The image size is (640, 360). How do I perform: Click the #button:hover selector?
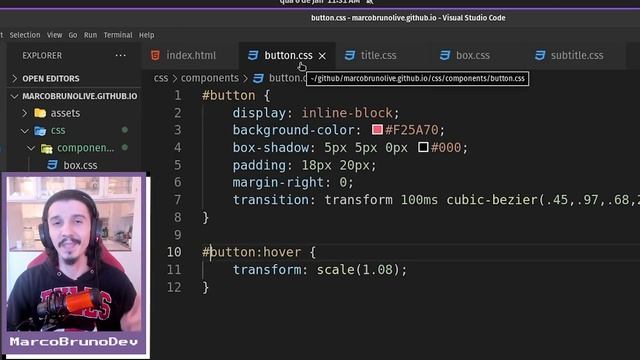coord(251,252)
